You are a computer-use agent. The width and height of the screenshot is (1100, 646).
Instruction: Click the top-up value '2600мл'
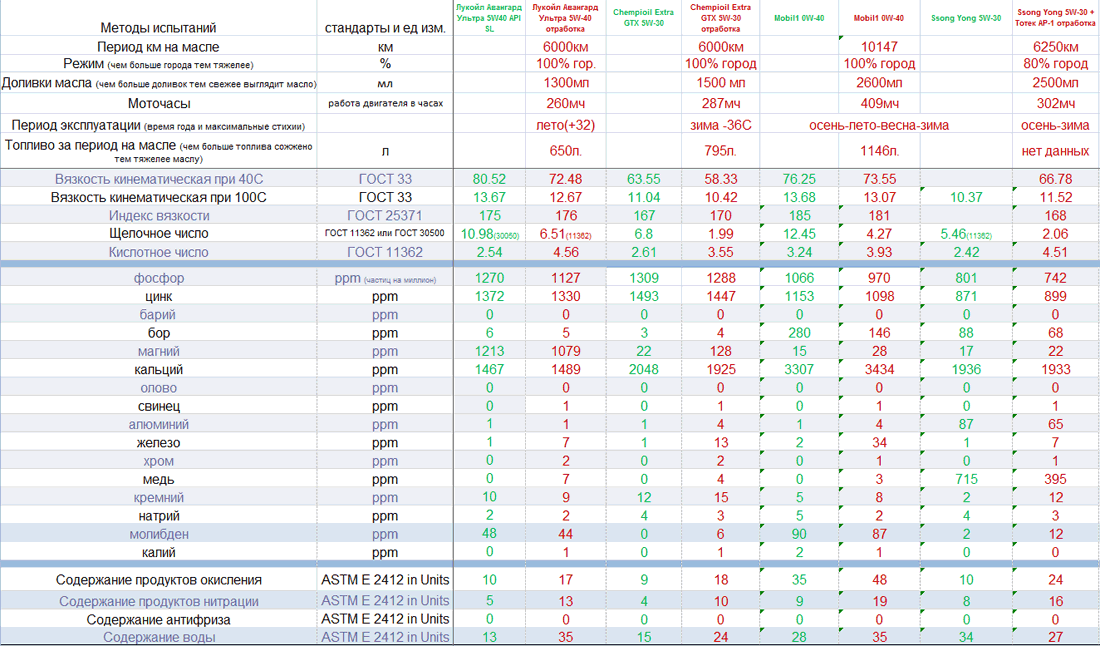(x=879, y=83)
